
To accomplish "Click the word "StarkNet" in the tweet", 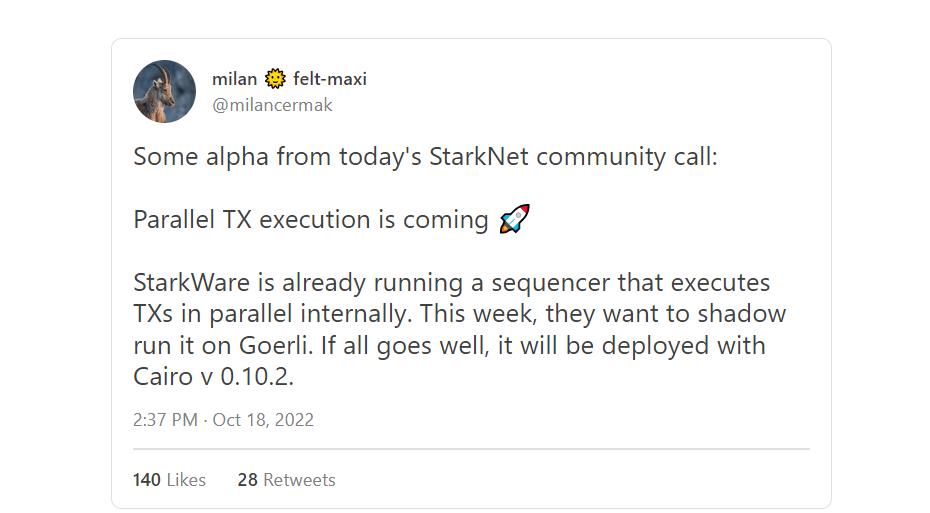I will pos(478,157).
